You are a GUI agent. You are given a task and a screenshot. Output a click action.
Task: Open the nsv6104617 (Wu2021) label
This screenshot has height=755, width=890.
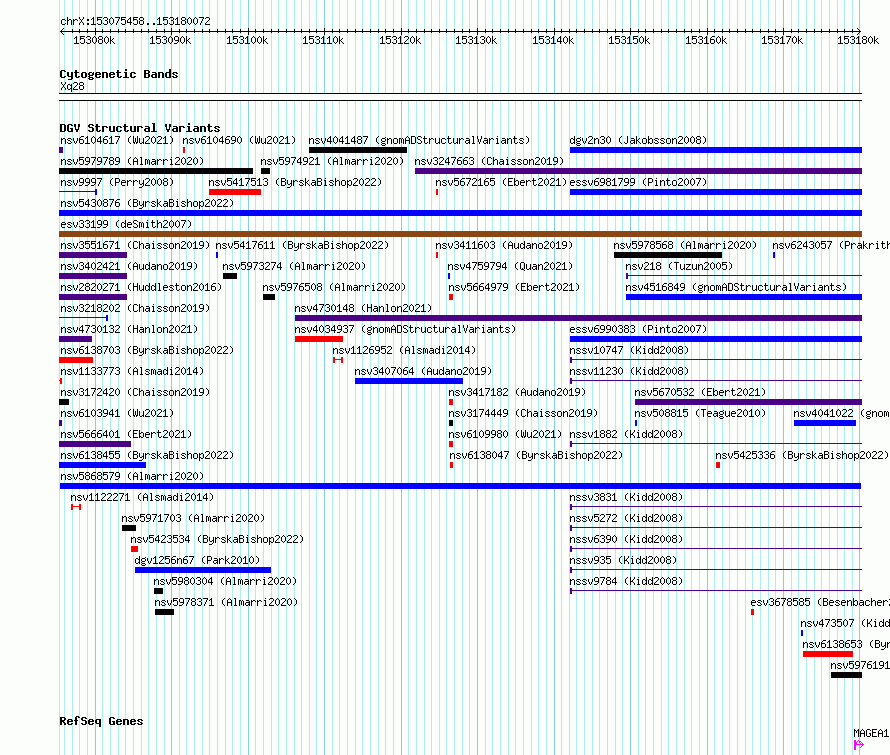117,140
